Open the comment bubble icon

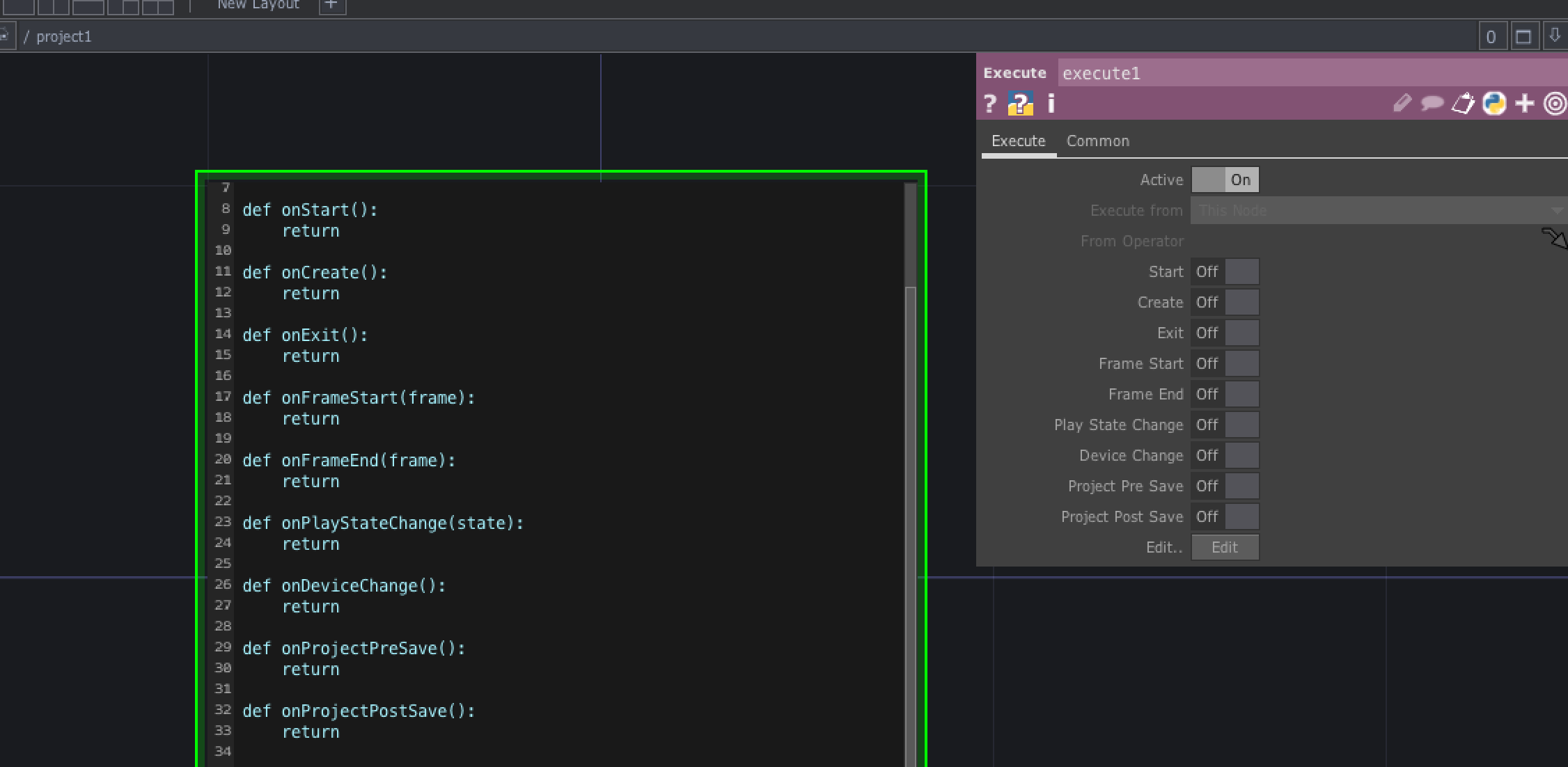click(1432, 103)
